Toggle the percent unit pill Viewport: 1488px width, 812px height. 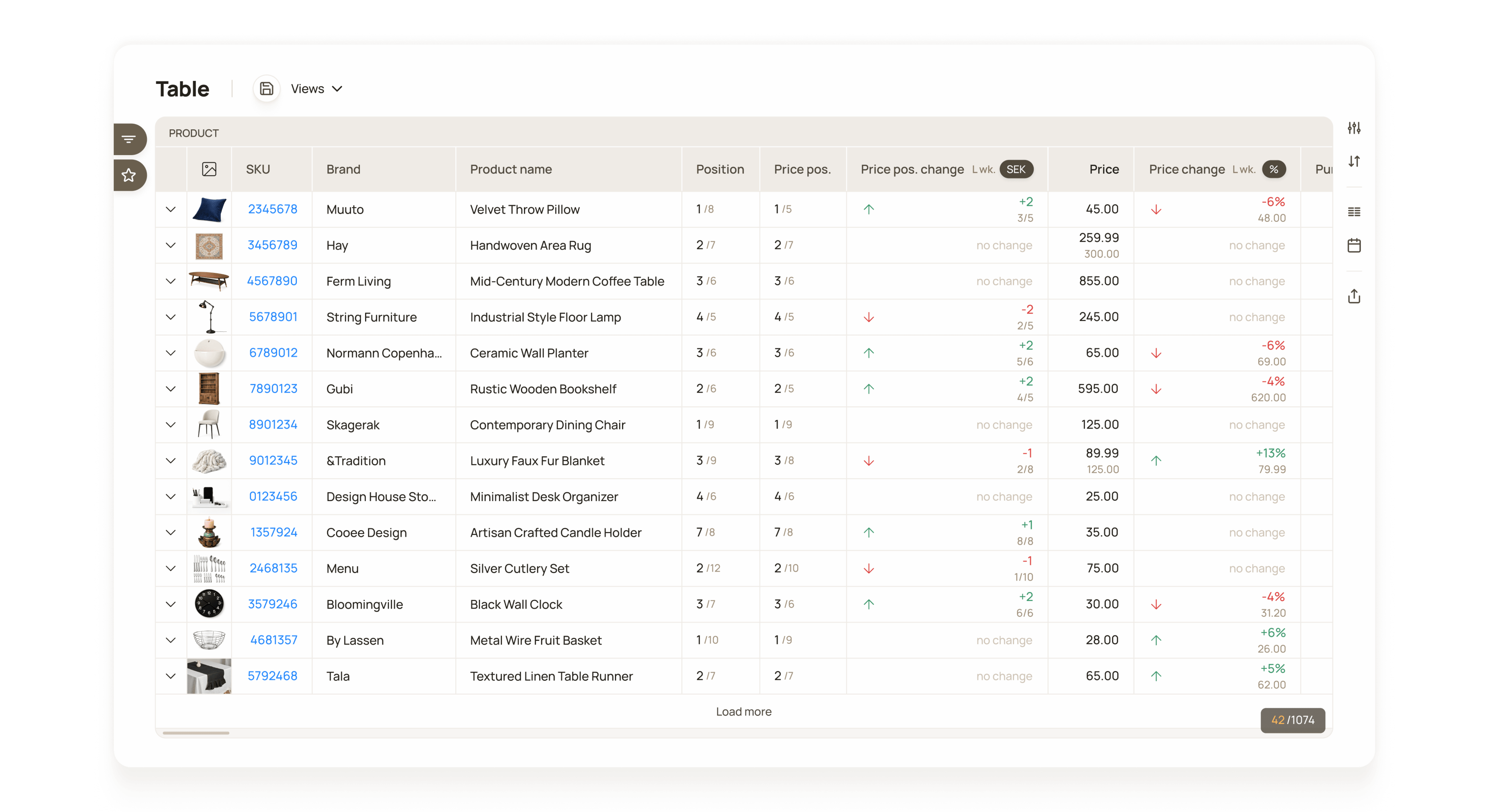(x=1274, y=169)
